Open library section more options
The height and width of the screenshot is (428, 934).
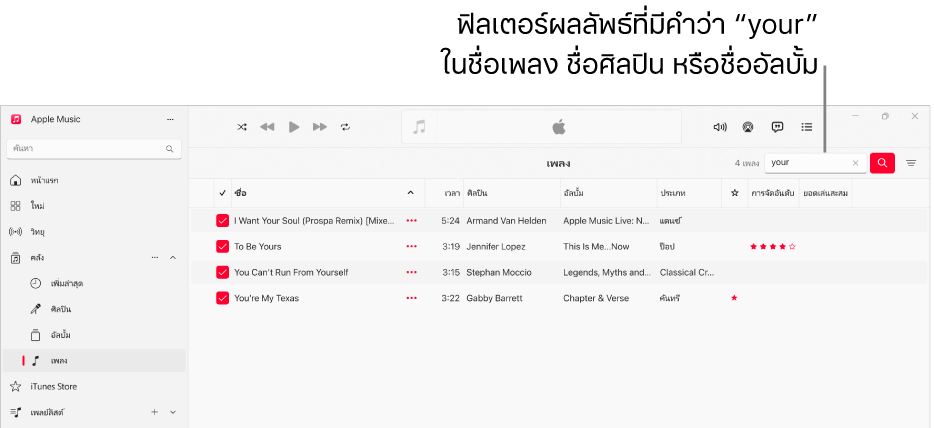click(x=155, y=258)
